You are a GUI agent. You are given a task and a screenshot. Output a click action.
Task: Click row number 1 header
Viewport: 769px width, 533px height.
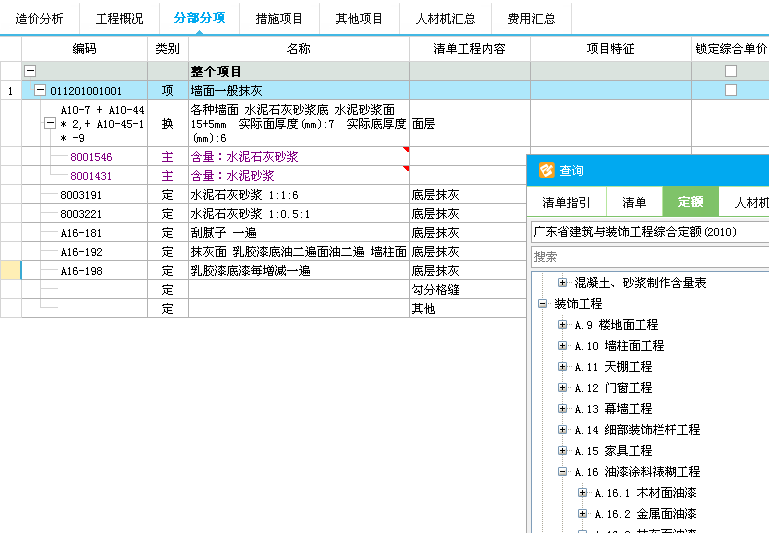10,91
